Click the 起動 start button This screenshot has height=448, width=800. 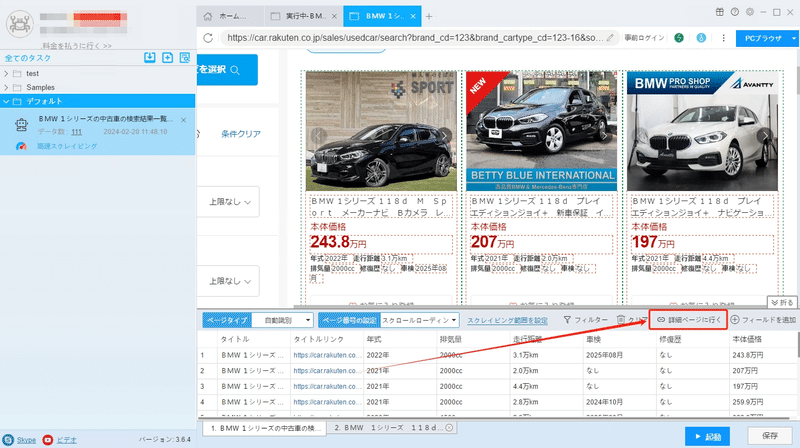point(708,437)
